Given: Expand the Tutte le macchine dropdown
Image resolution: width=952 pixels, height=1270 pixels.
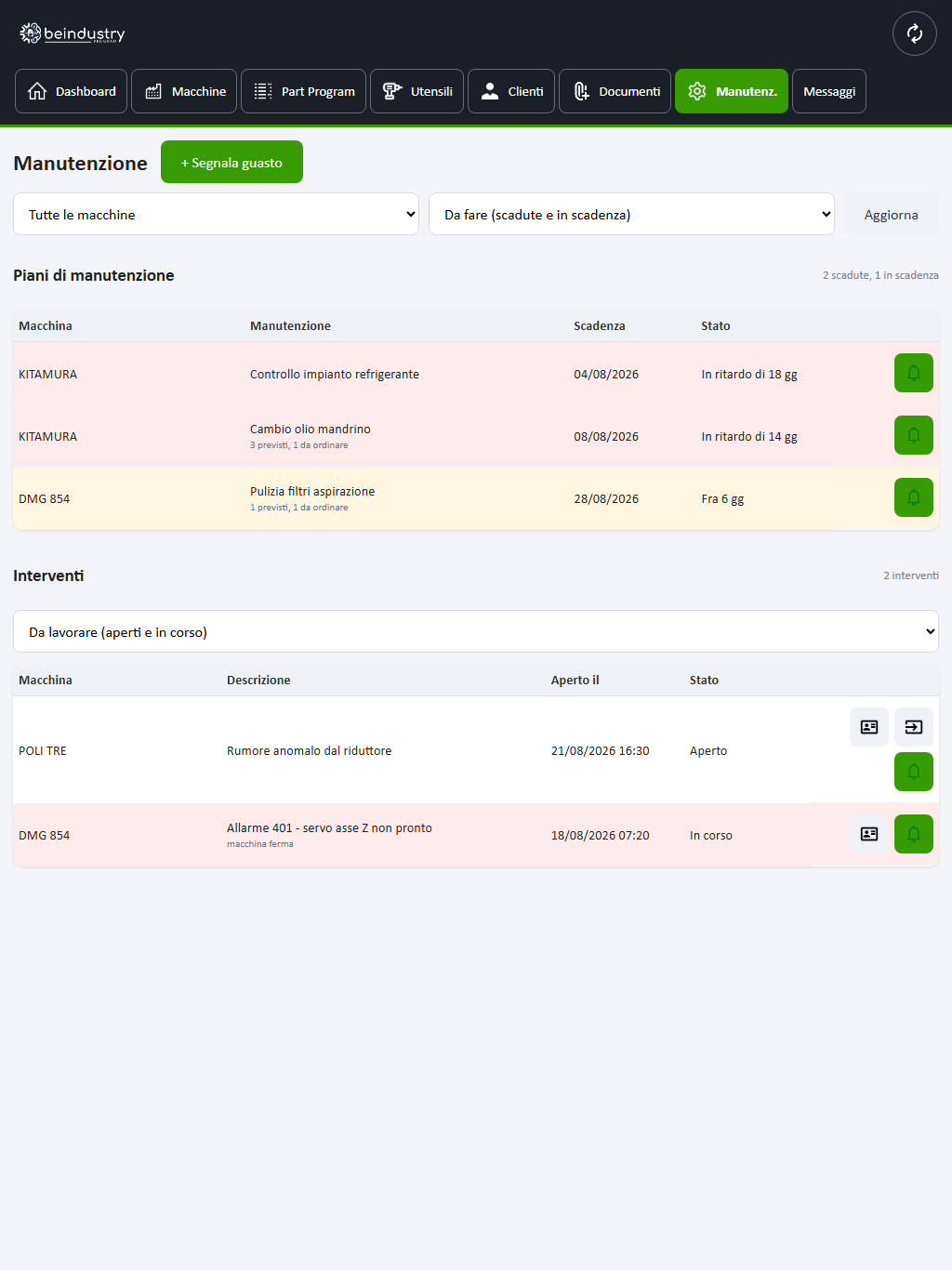Looking at the screenshot, I should pyautogui.click(x=216, y=214).
